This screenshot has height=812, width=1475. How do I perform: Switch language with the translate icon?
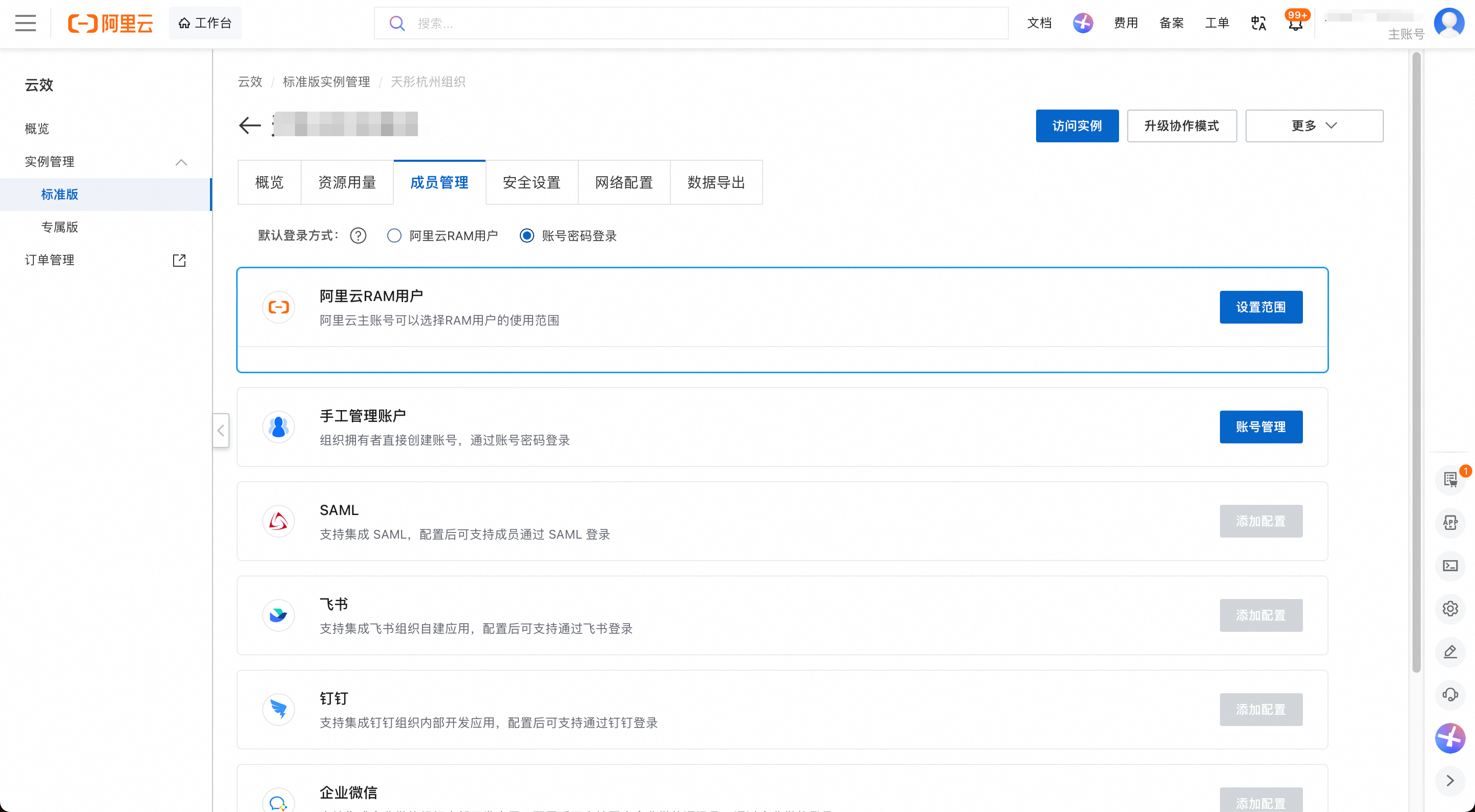pos(1258,23)
